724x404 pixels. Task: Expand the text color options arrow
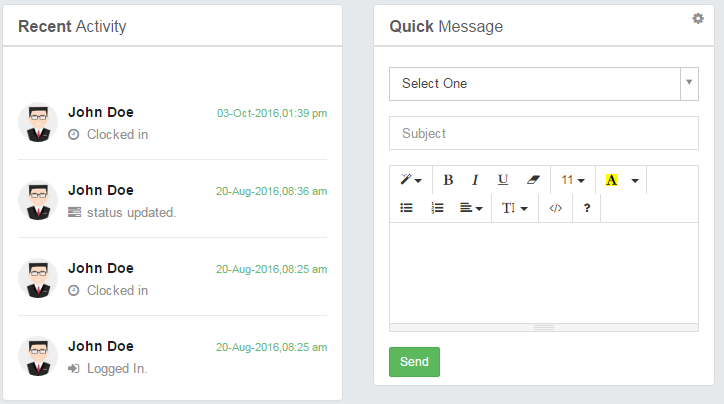click(635, 180)
